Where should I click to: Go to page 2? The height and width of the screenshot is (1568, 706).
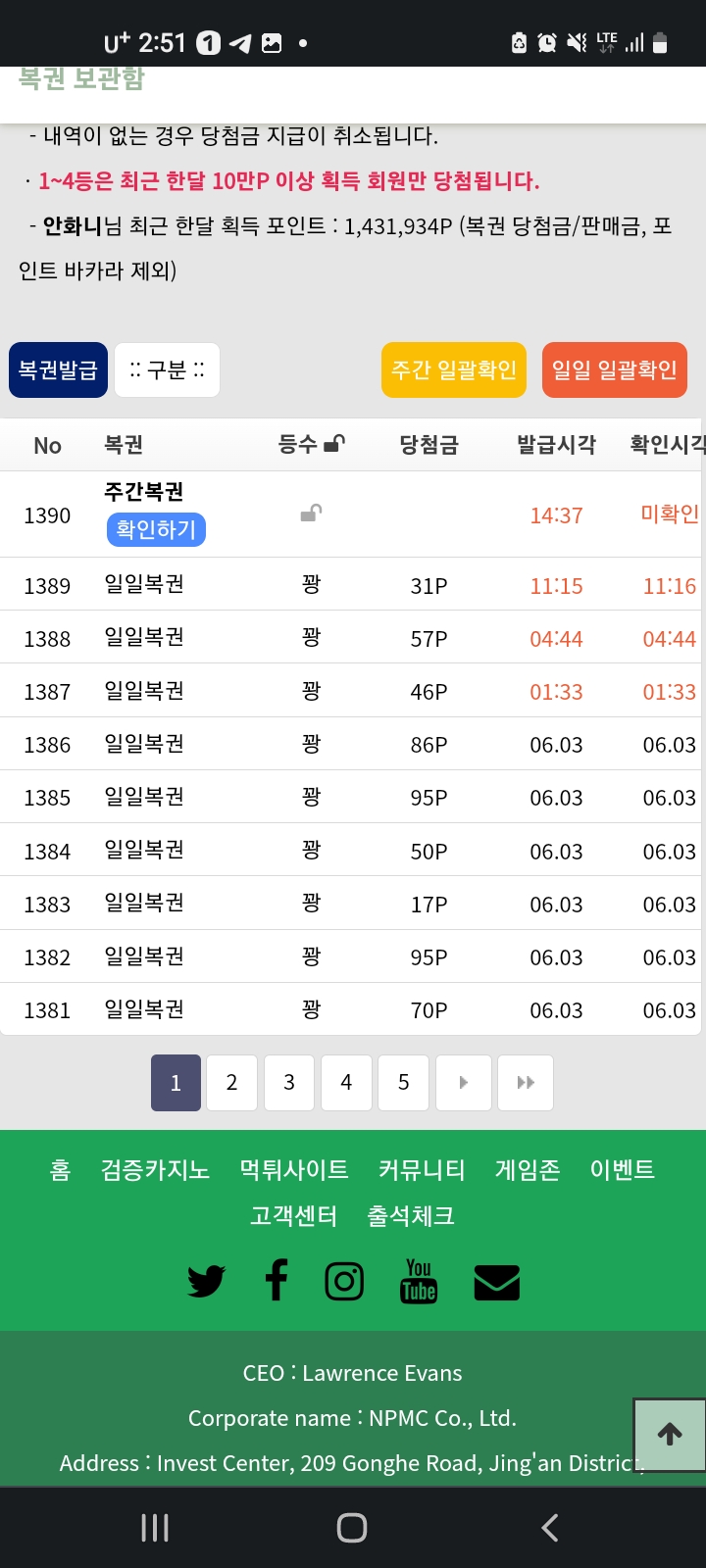pyautogui.click(x=231, y=1083)
